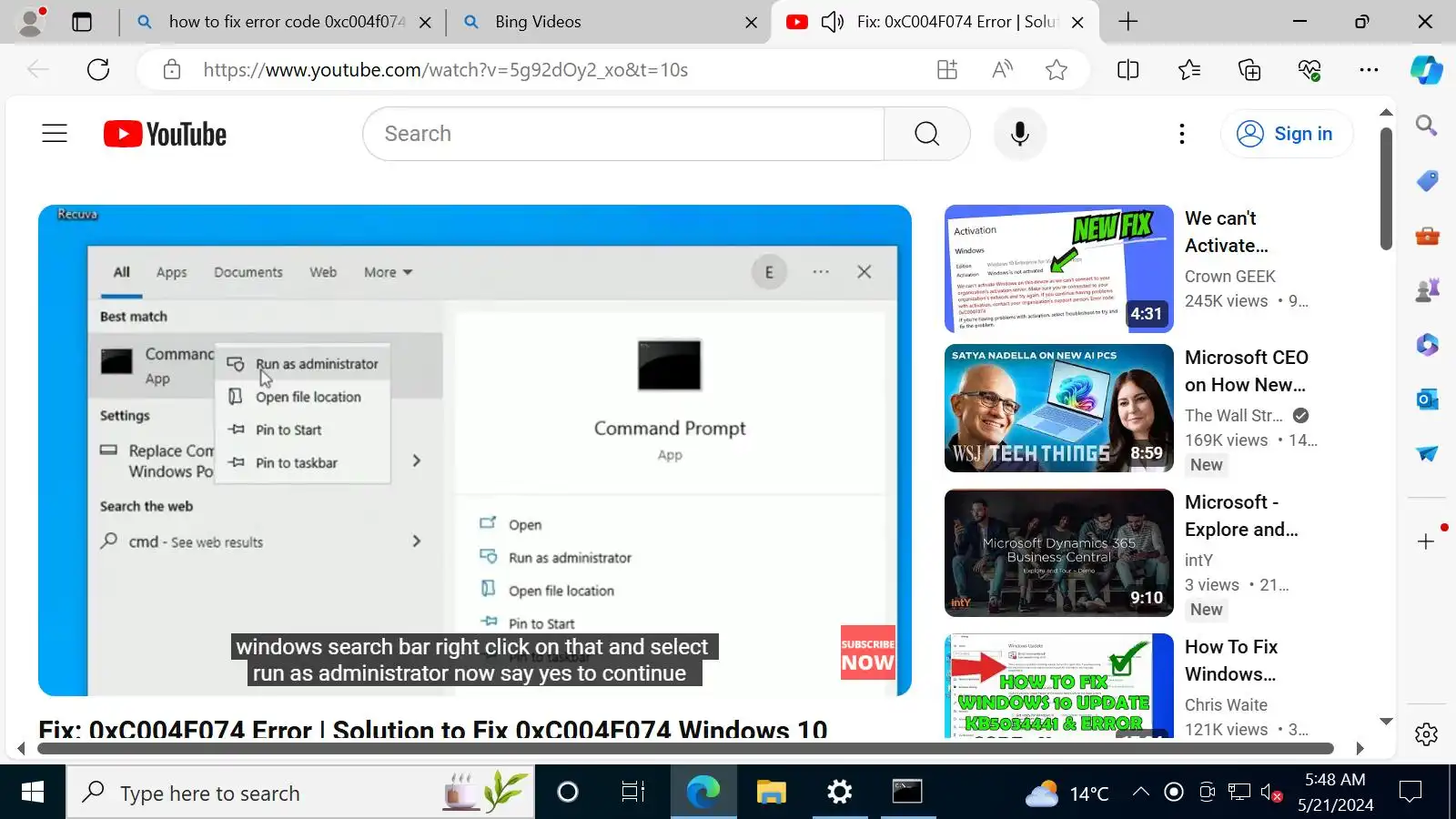The image size is (1456, 819).
Task: Close the Bing Videos tab
Action: point(751,22)
